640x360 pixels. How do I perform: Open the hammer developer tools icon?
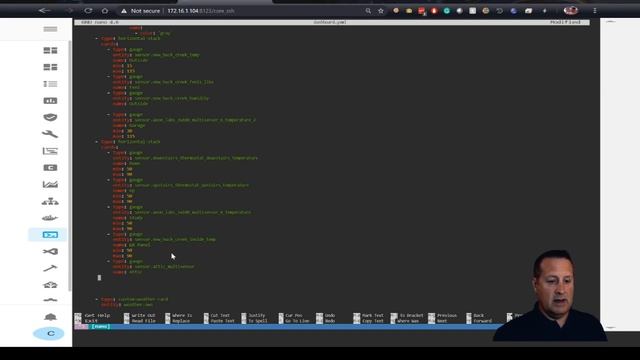[50, 268]
